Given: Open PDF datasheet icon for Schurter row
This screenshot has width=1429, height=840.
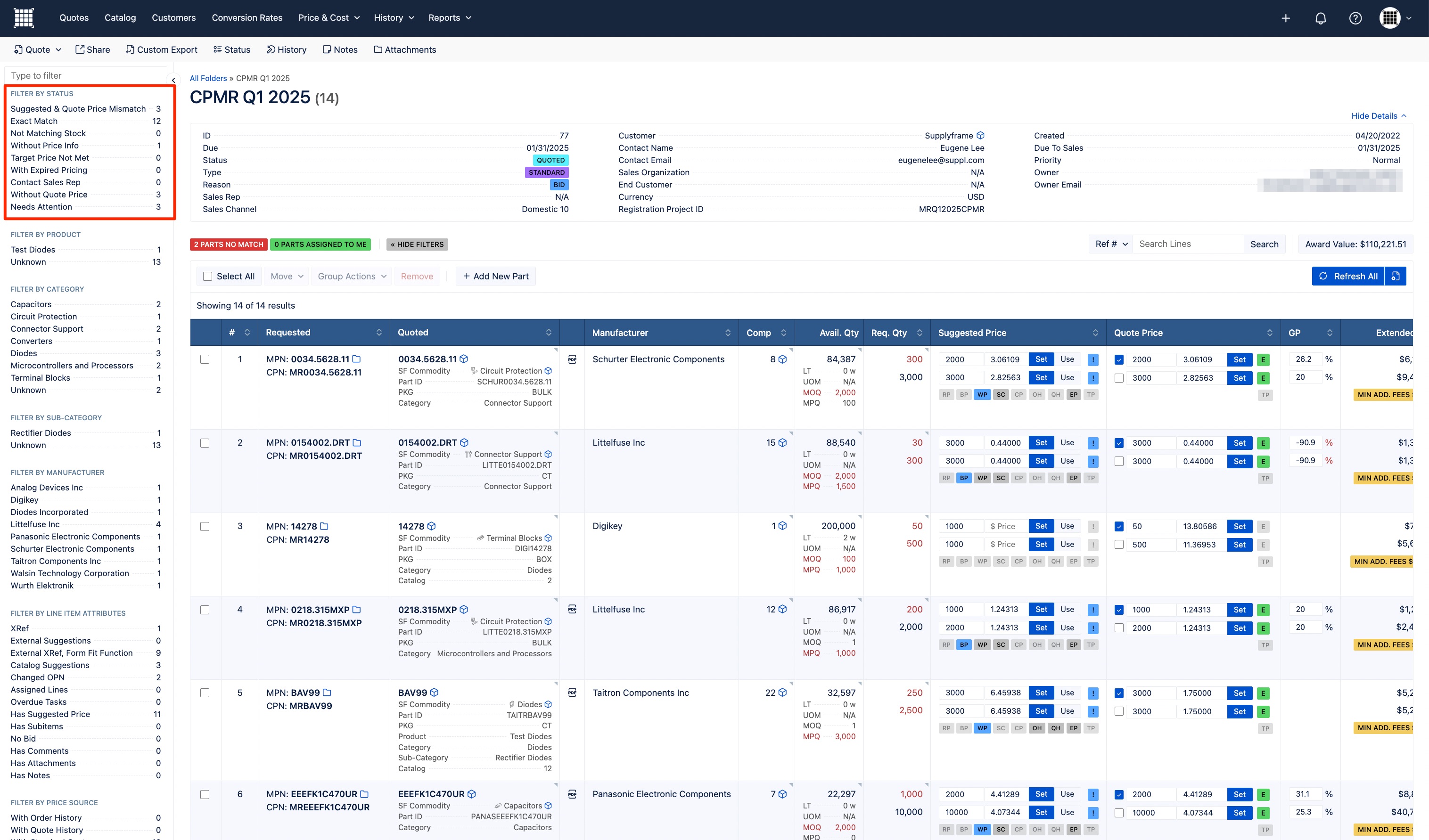Looking at the screenshot, I should coord(572,359).
